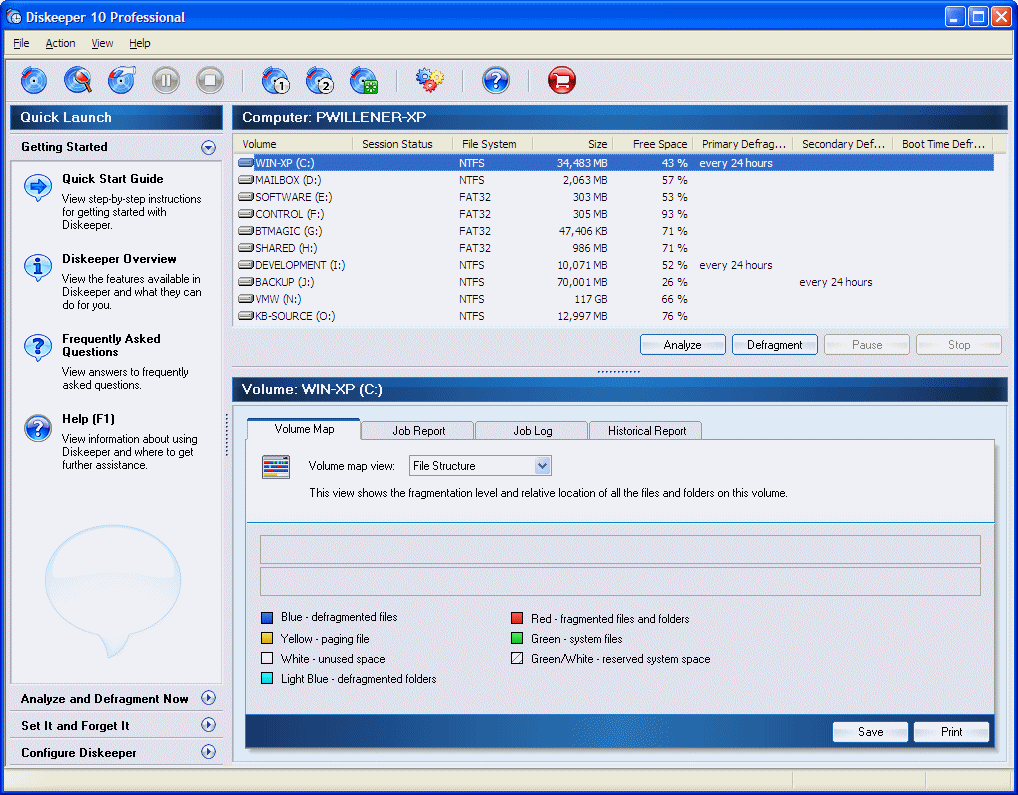The width and height of the screenshot is (1018, 795).
Task: Click the White unused space swatch
Action: (x=267, y=658)
